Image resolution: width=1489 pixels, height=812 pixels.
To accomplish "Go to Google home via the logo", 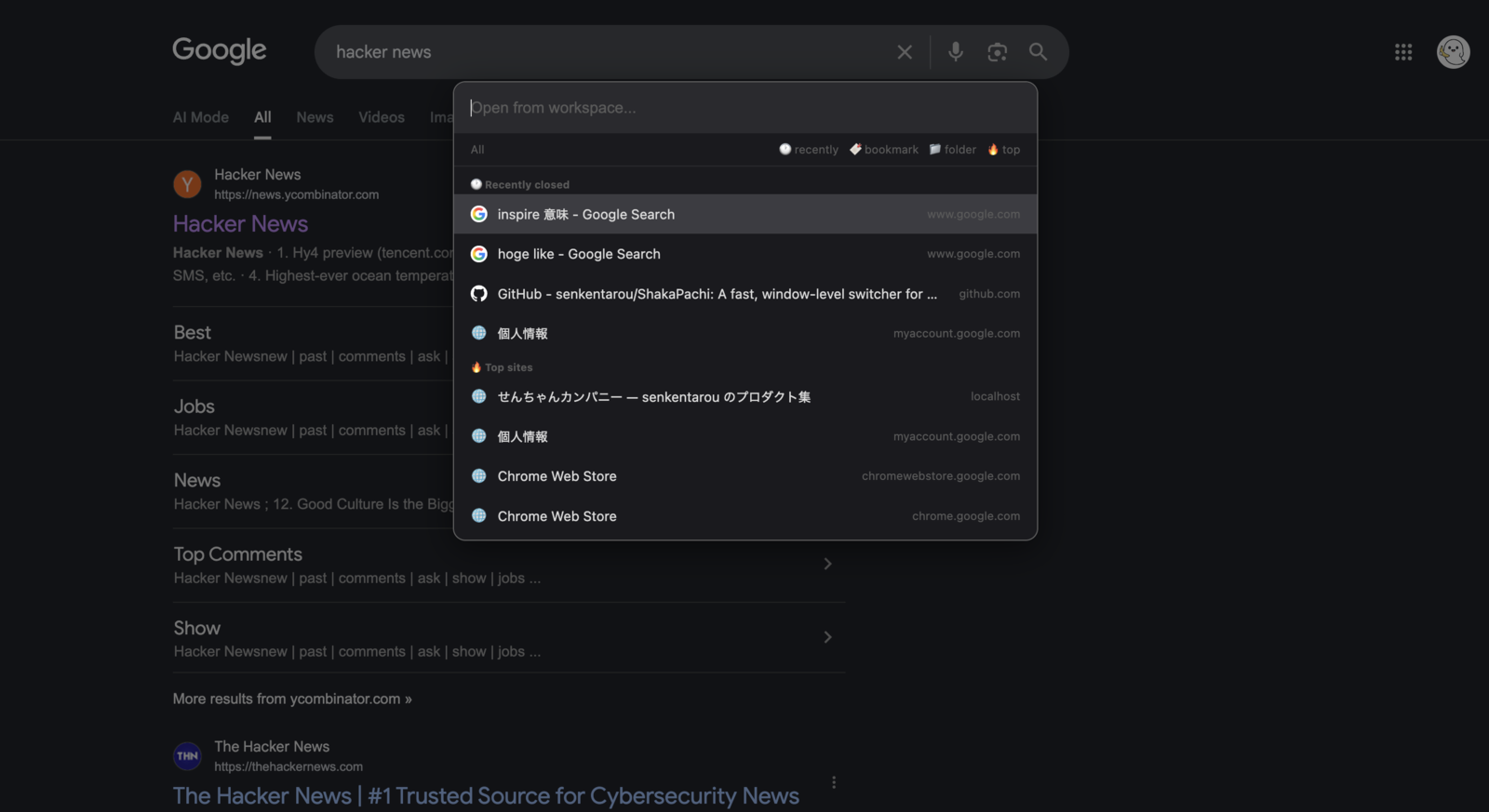I will [x=220, y=50].
